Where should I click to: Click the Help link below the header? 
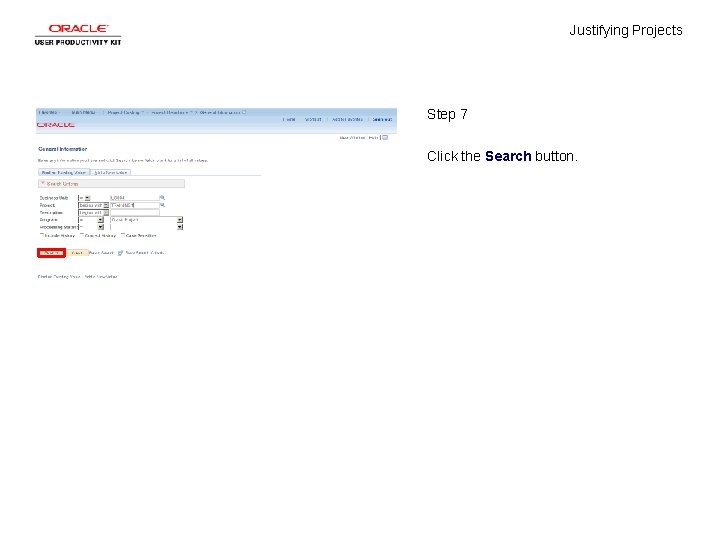pos(373,138)
